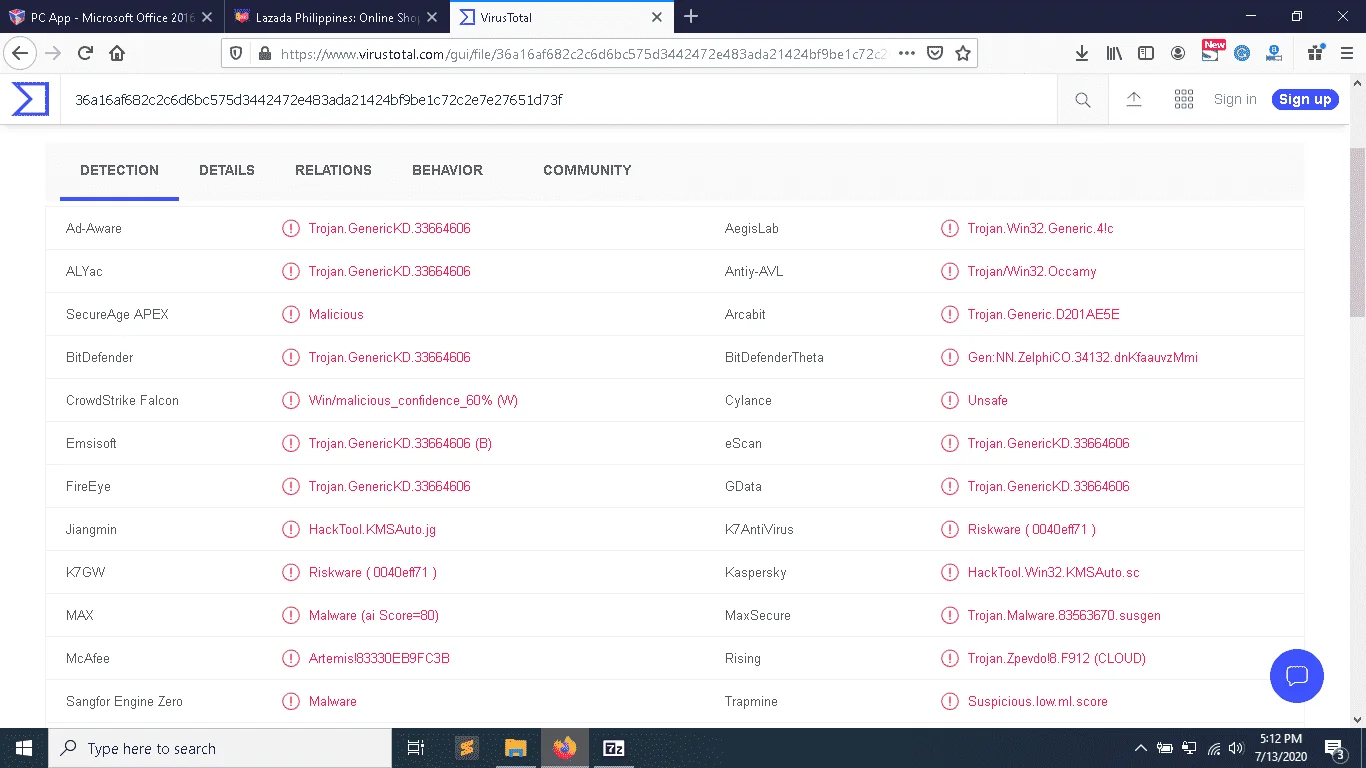The width and height of the screenshot is (1366, 768).
Task: Expand hidden system tray icons chevron
Action: coord(1140,748)
